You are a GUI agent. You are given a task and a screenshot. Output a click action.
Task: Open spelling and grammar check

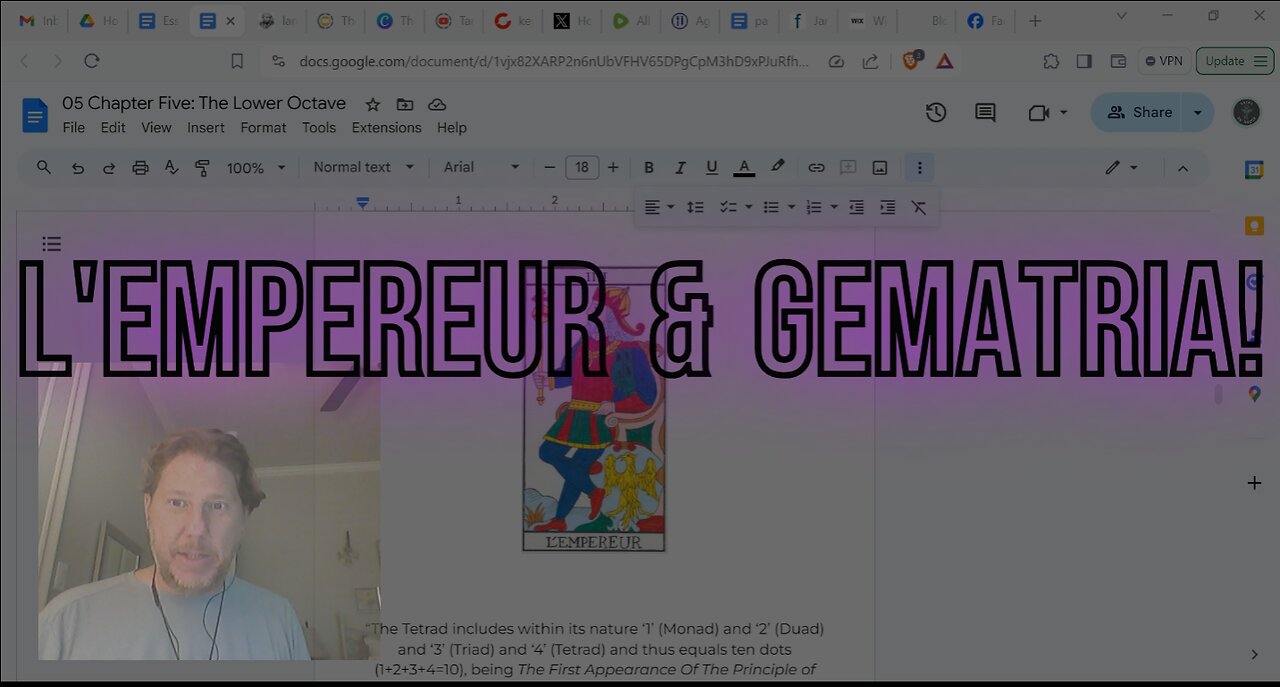click(171, 168)
